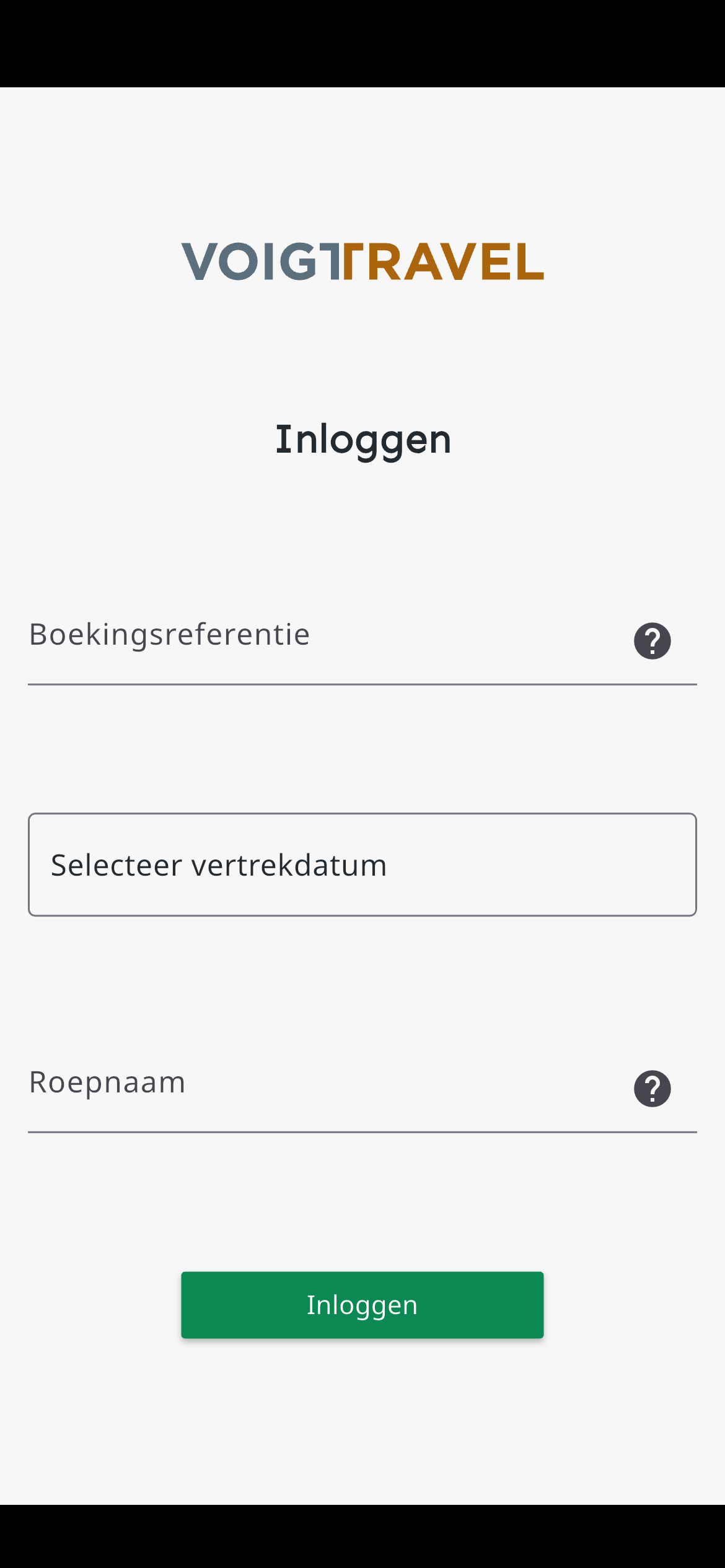The height and width of the screenshot is (1568, 725).
Task: Expand the departure date picker box
Action: click(x=362, y=865)
